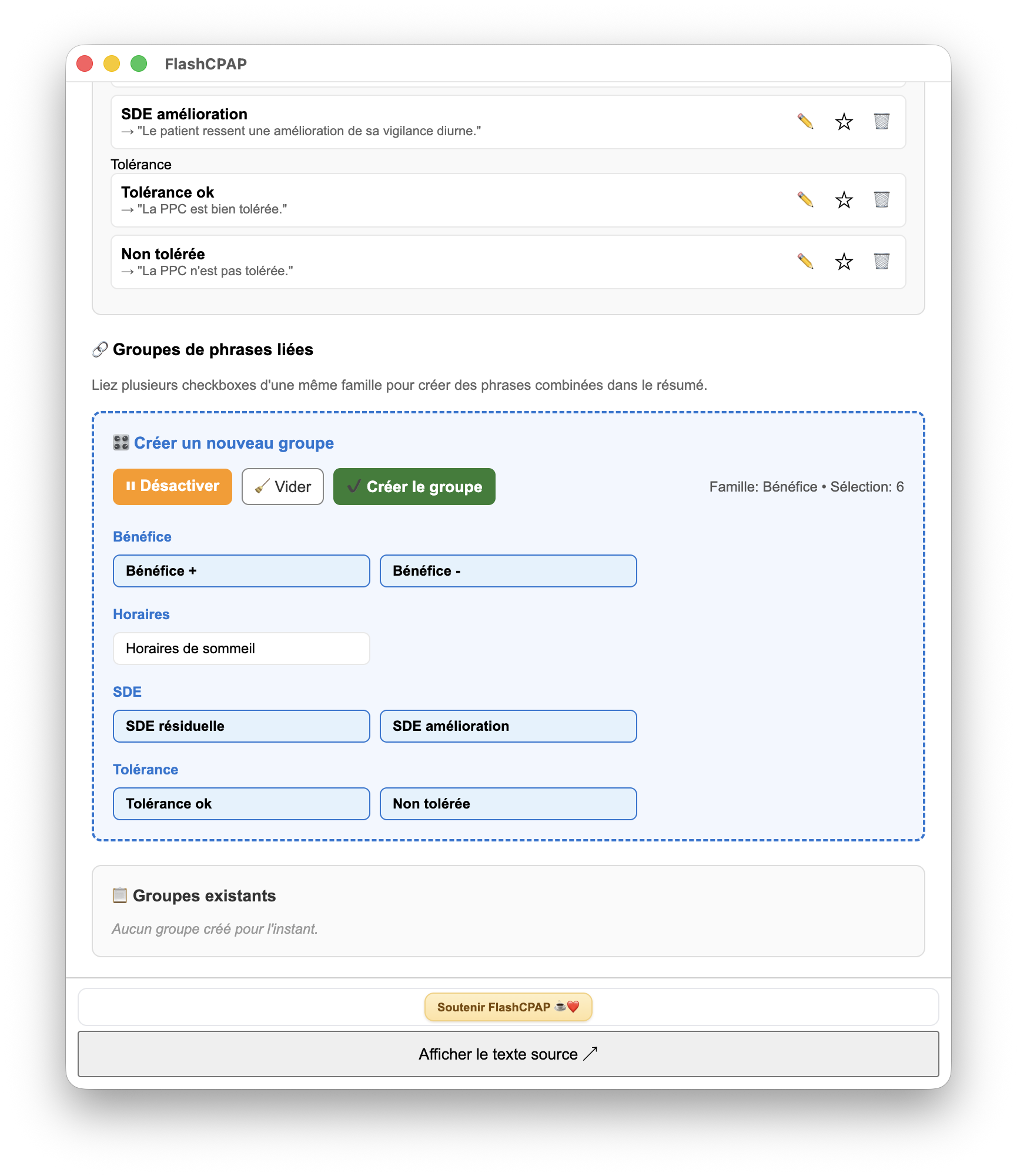Edit the Non tolérée phrase
Screen dimensions: 1017x1176
tap(805, 262)
